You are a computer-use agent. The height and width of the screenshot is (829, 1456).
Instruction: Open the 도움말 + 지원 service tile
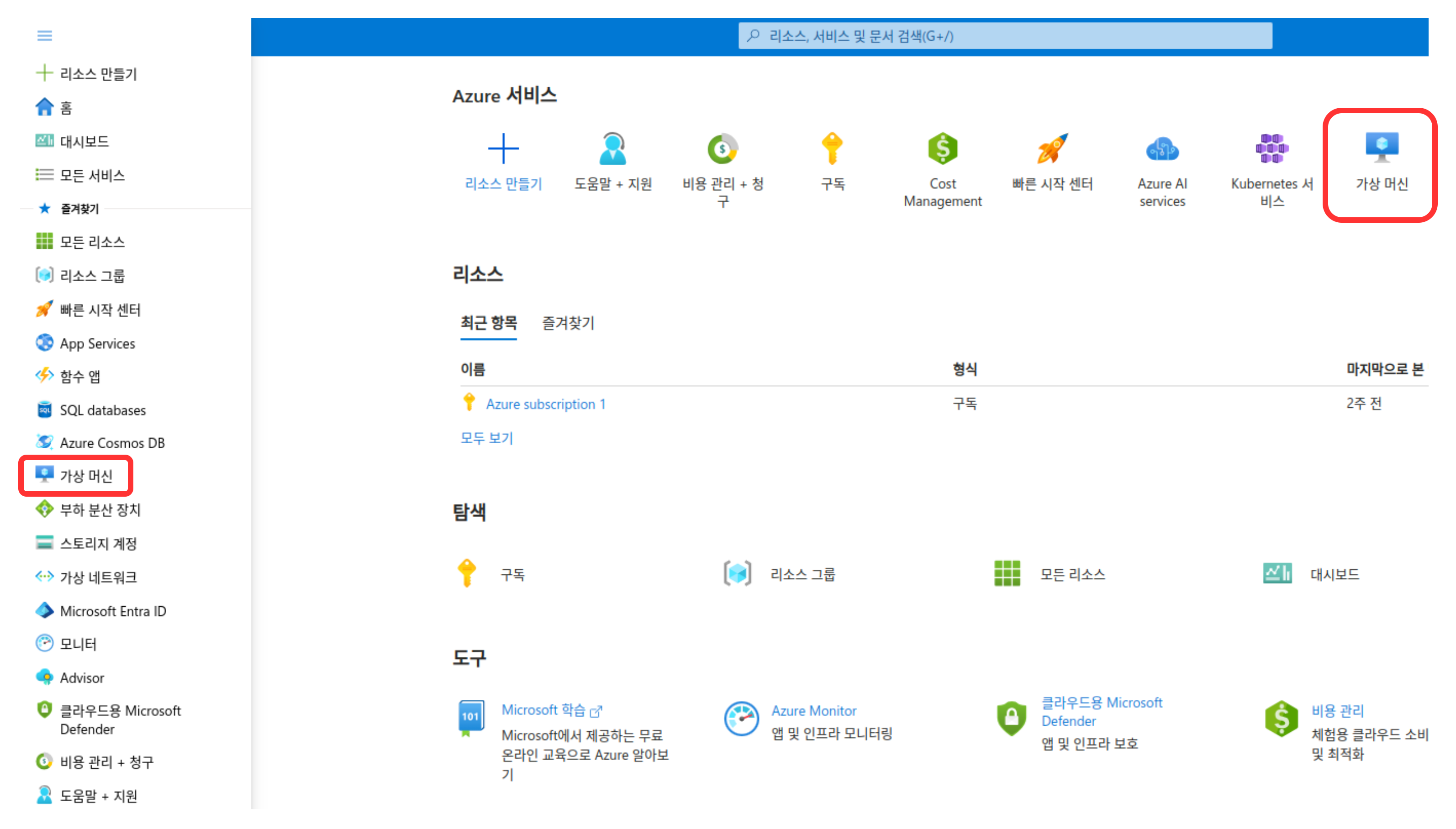(613, 162)
